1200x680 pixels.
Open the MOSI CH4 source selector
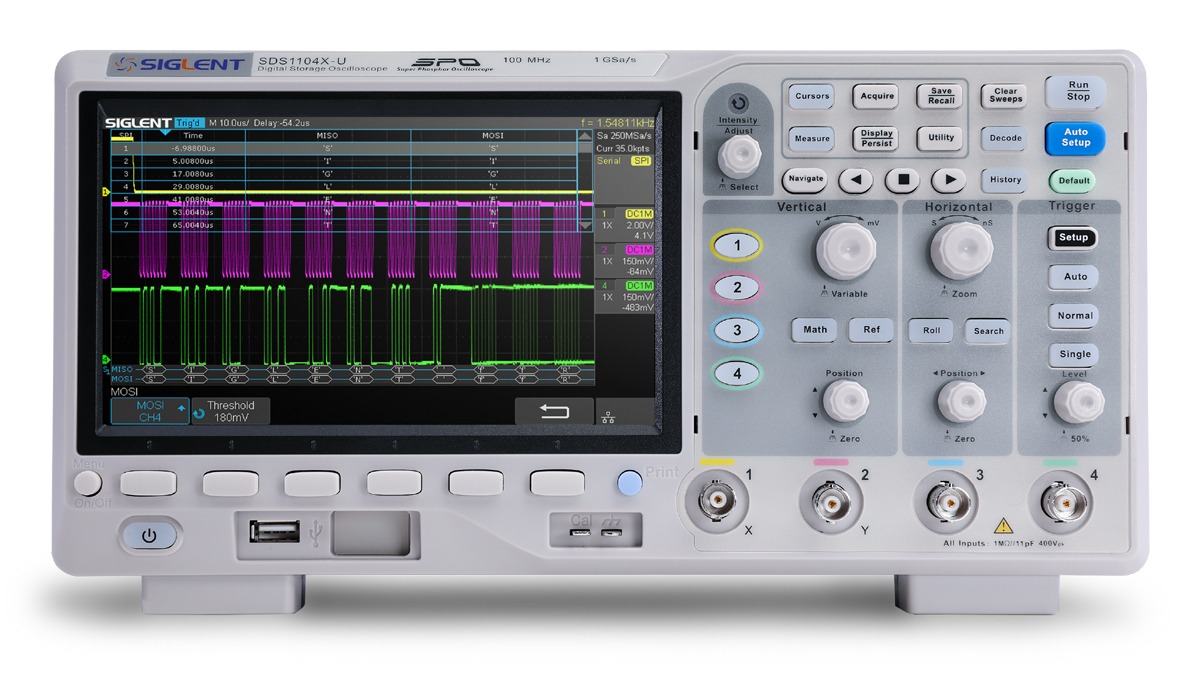click(x=149, y=411)
